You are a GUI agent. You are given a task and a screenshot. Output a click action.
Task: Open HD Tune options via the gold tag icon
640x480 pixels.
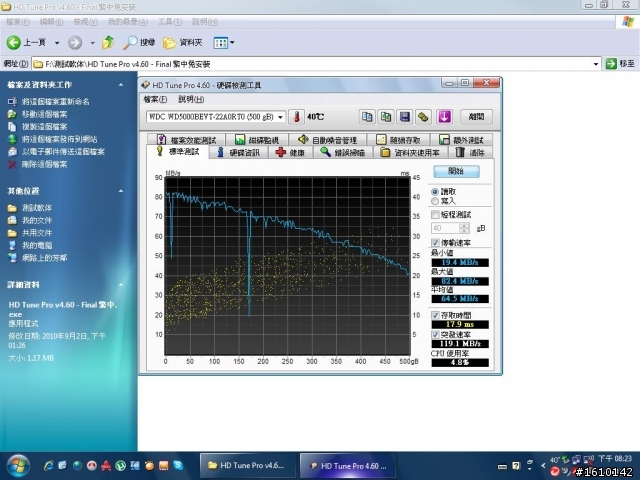coord(423,117)
